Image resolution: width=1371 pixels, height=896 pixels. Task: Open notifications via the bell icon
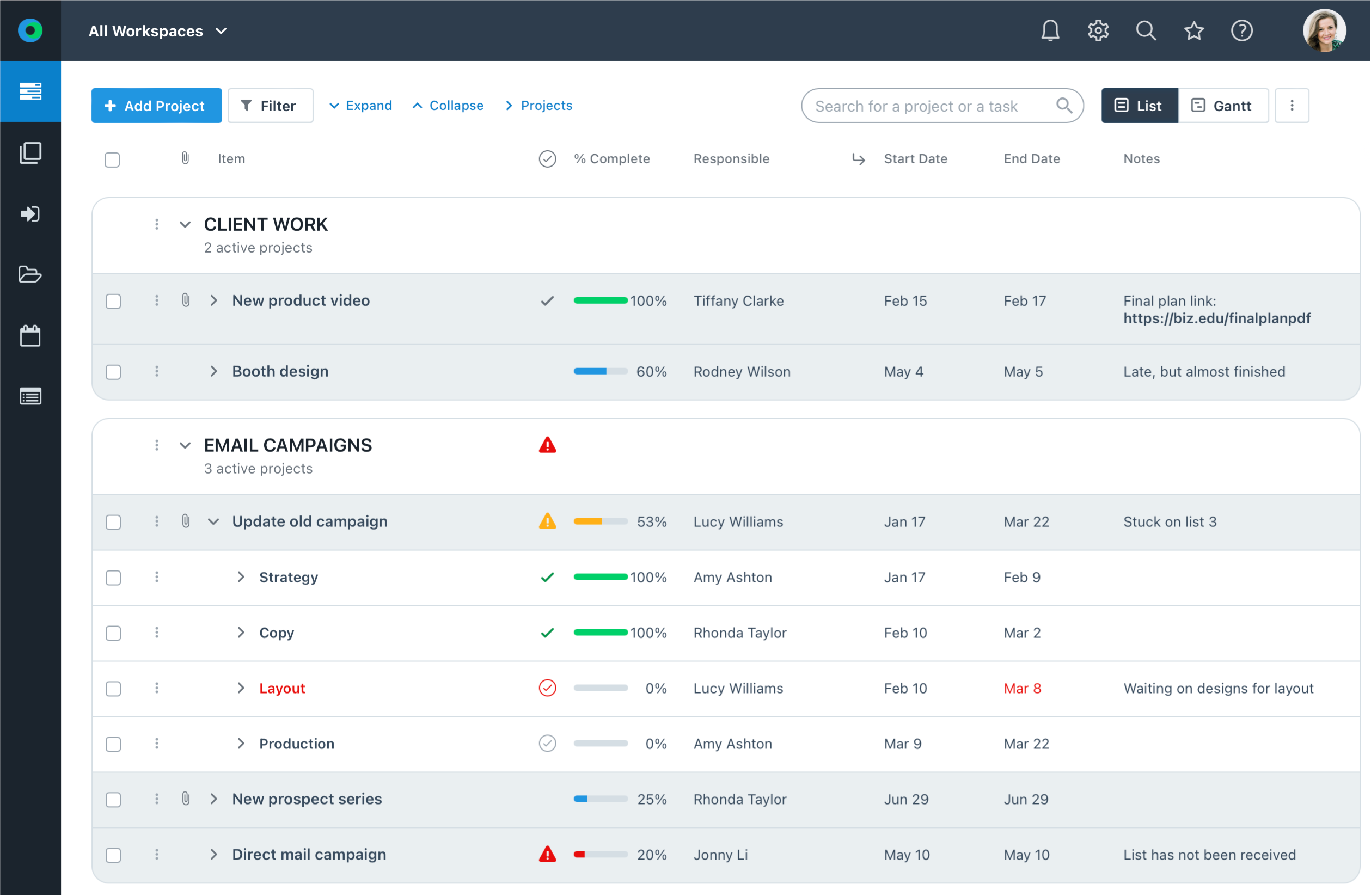click(x=1050, y=30)
